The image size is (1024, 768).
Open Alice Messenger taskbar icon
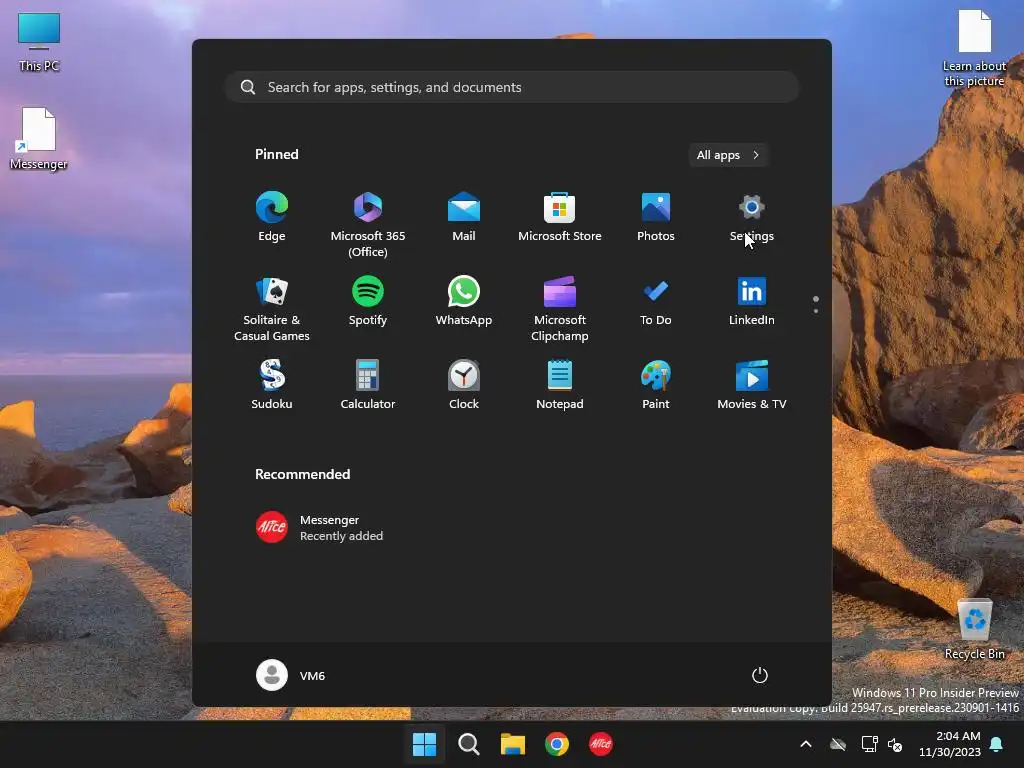pos(601,744)
